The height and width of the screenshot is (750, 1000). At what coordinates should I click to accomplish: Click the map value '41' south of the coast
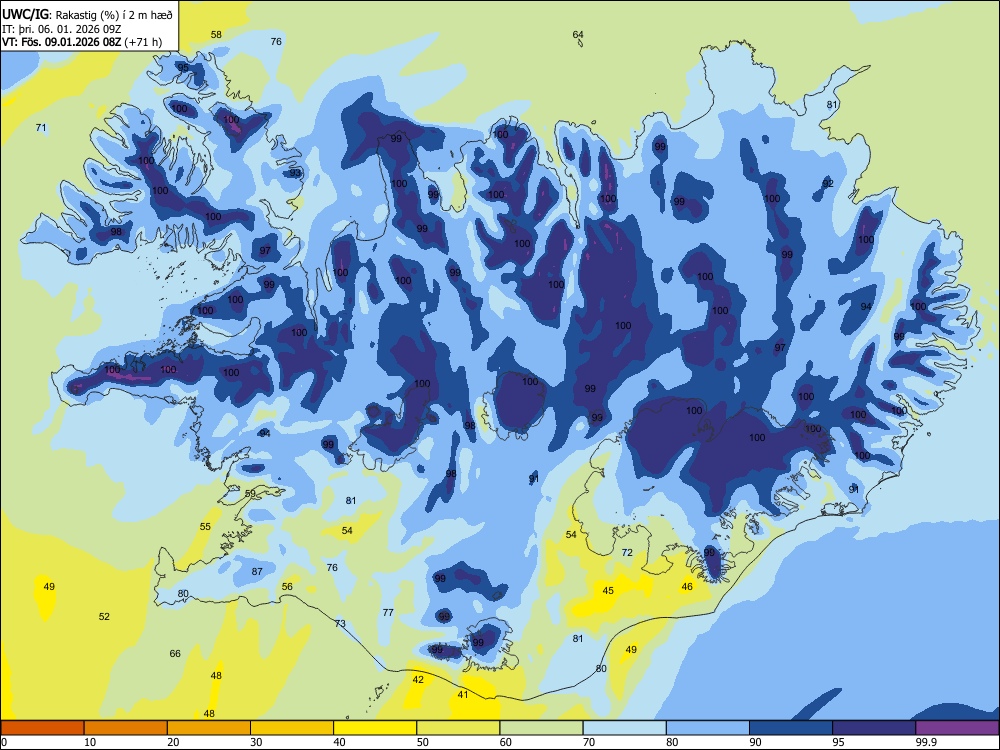click(x=463, y=695)
